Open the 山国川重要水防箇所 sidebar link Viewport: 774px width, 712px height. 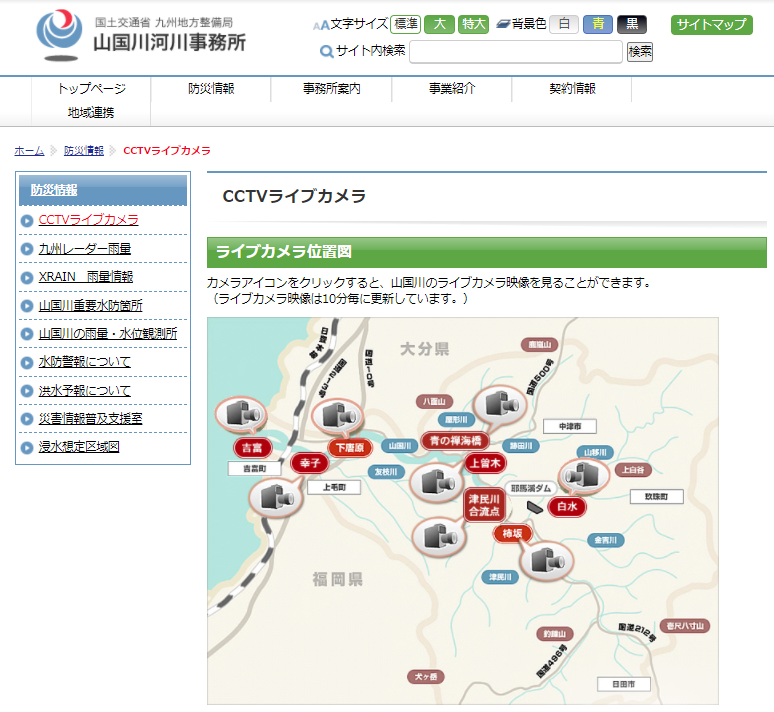[x=91, y=306]
